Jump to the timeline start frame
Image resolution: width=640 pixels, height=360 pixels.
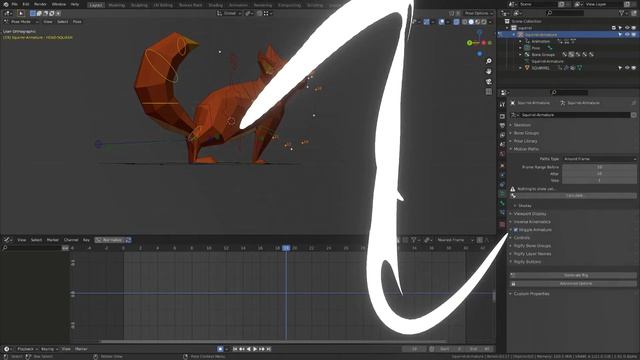coord(235,349)
